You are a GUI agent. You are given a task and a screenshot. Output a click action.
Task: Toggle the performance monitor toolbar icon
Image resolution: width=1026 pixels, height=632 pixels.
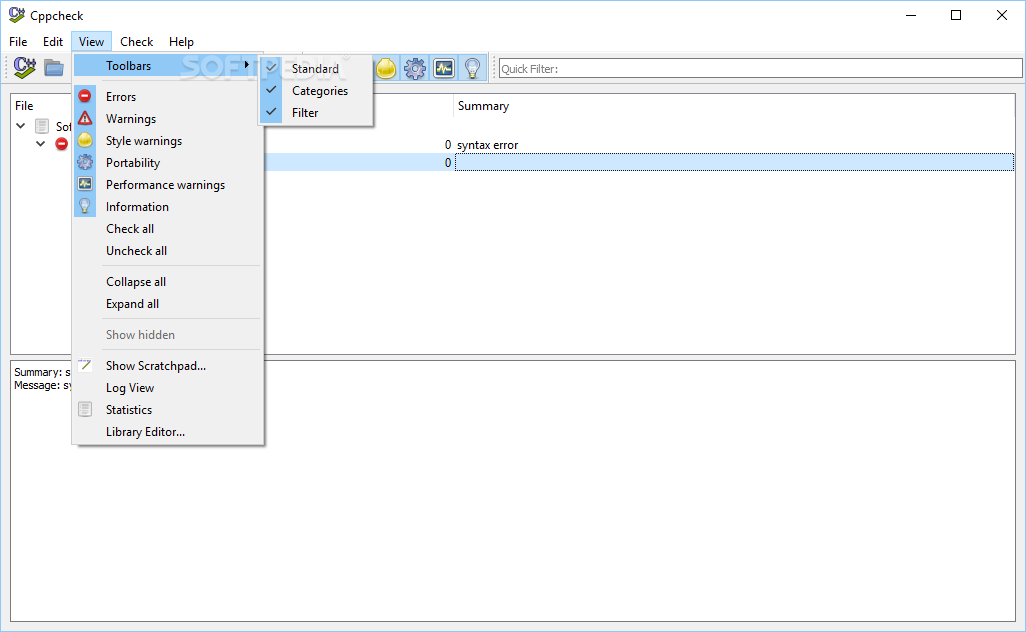444,68
